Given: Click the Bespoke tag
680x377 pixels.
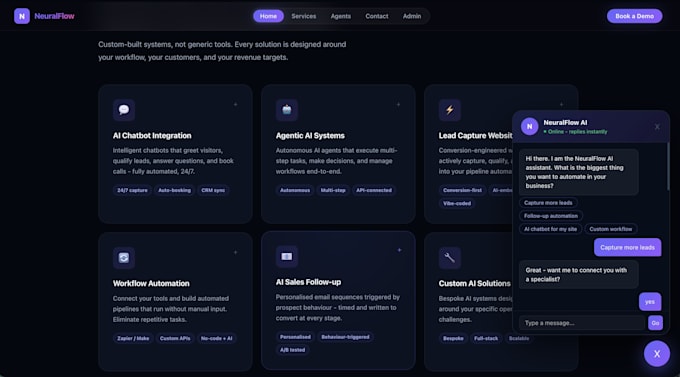Looking at the screenshot, I should coord(453,338).
